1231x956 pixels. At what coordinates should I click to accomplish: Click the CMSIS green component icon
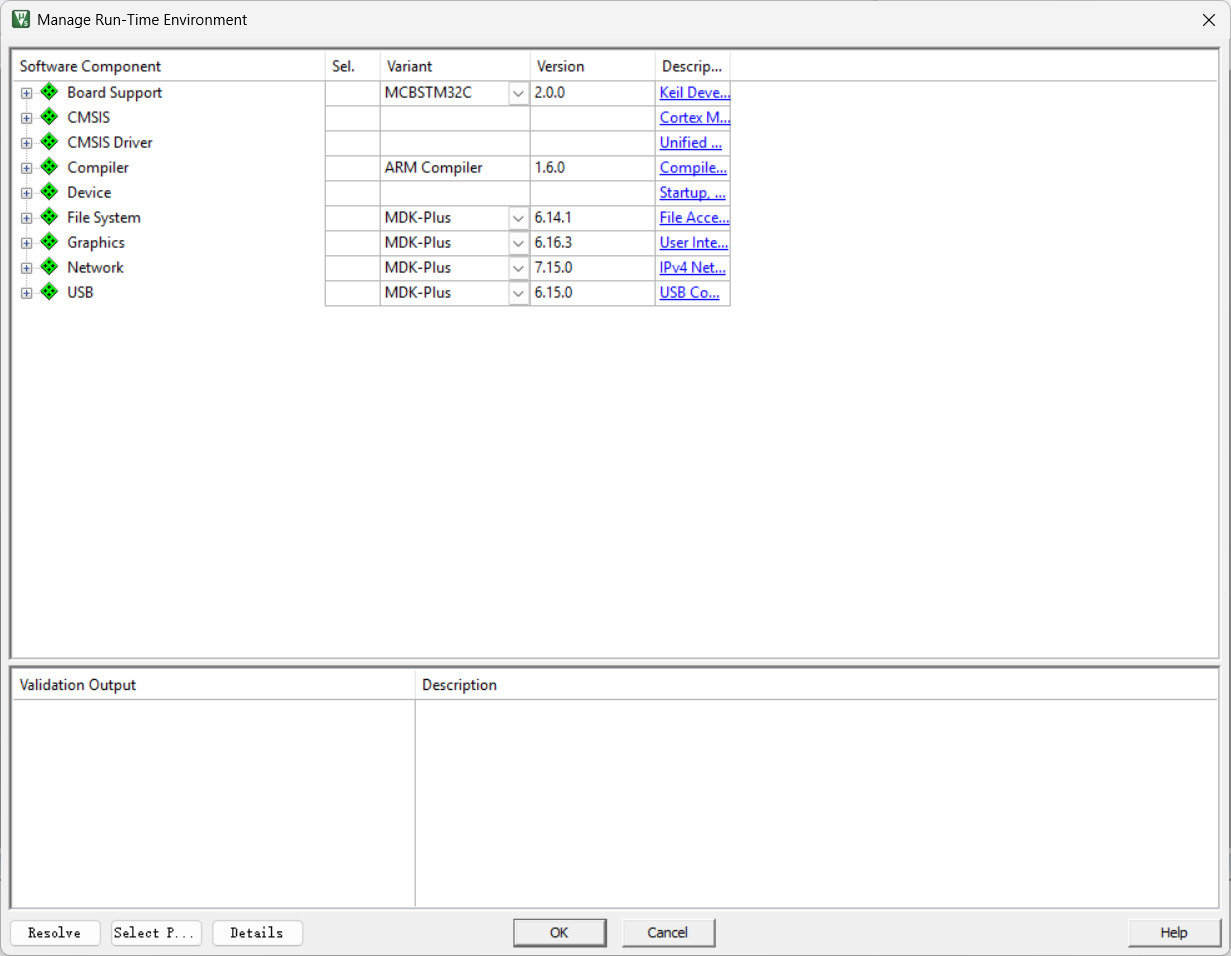tap(50, 117)
